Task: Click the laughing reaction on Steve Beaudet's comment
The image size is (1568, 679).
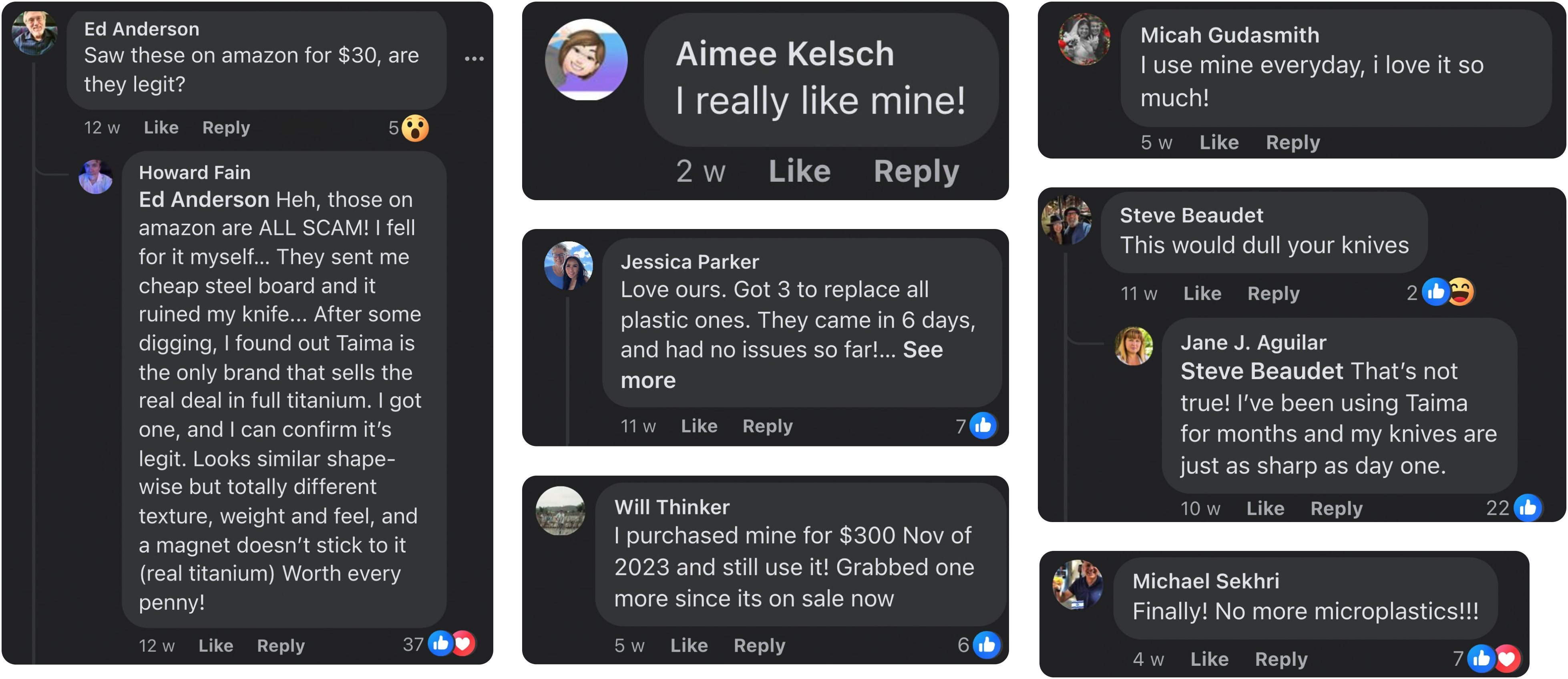Action: (1461, 293)
